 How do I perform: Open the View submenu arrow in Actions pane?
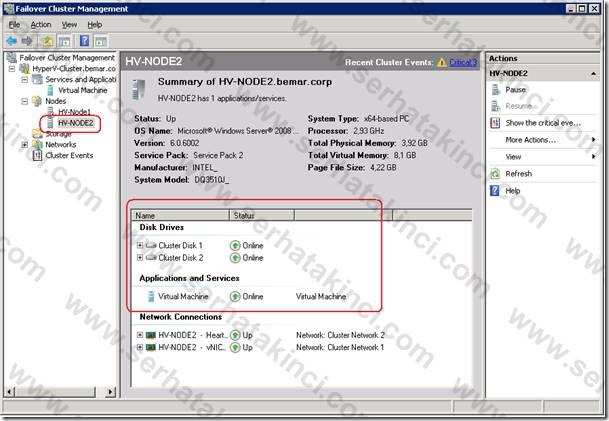click(x=593, y=157)
